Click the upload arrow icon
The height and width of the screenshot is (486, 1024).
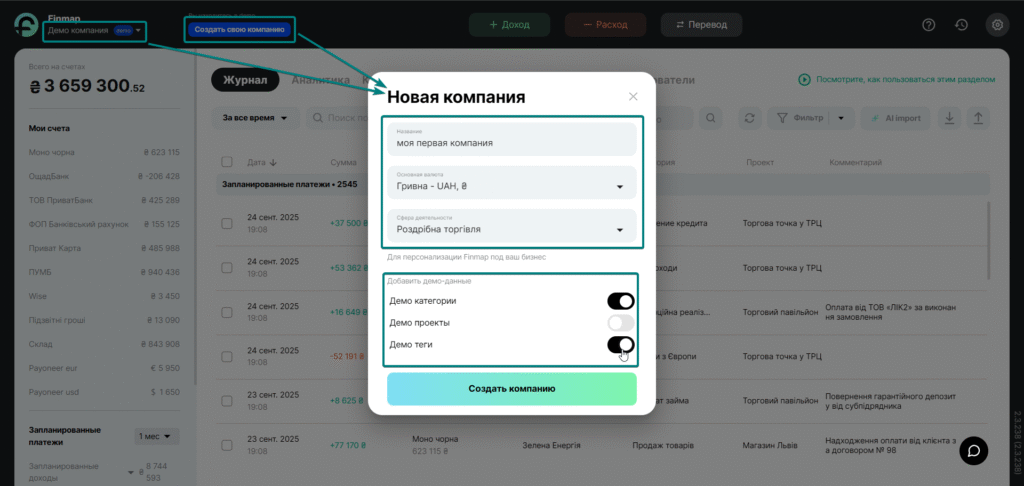978,118
